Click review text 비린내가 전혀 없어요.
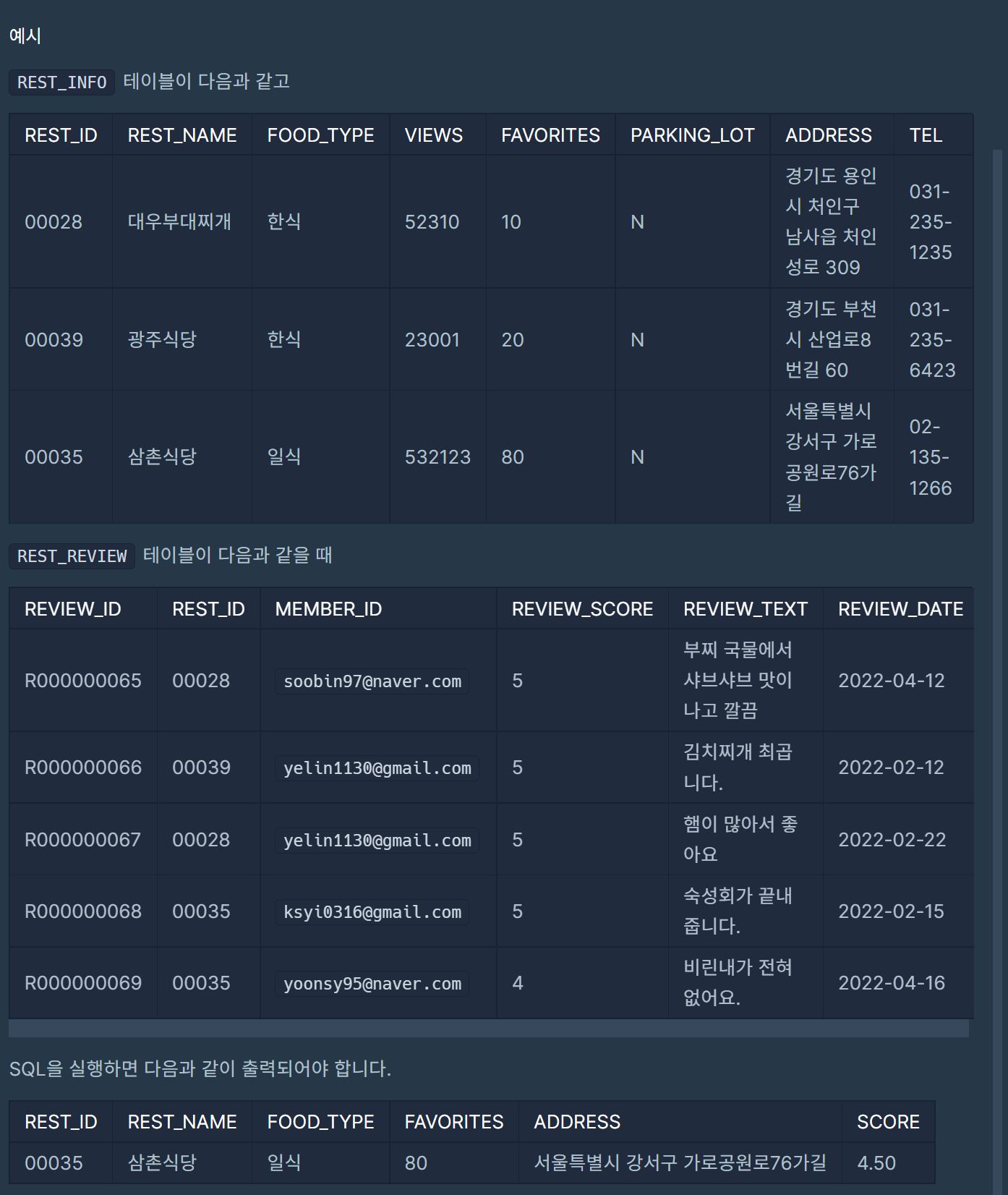This screenshot has width=1008, height=1195. pyautogui.click(x=738, y=982)
